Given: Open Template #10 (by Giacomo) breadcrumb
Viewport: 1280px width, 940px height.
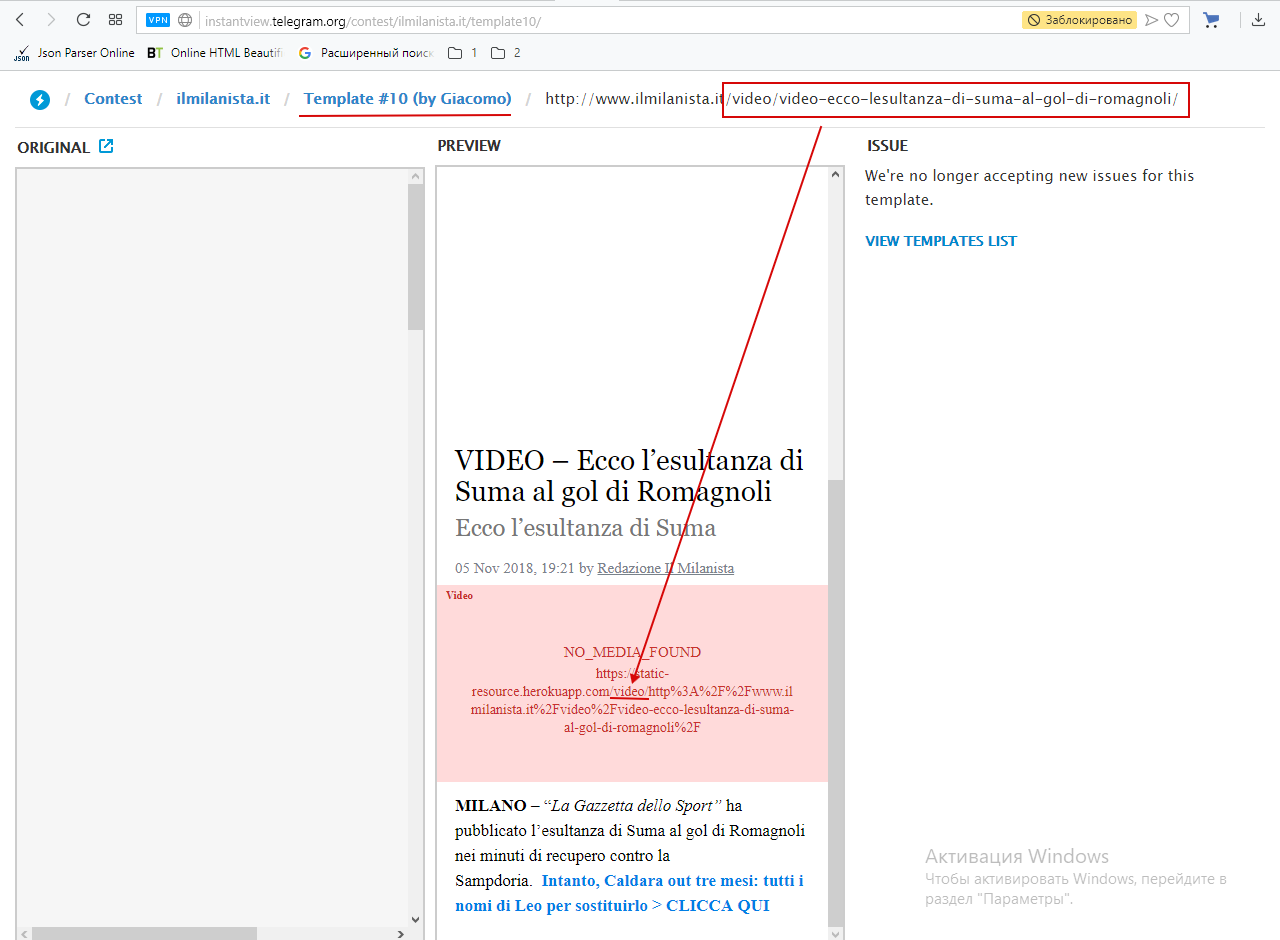Looking at the screenshot, I should click(407, 98).
